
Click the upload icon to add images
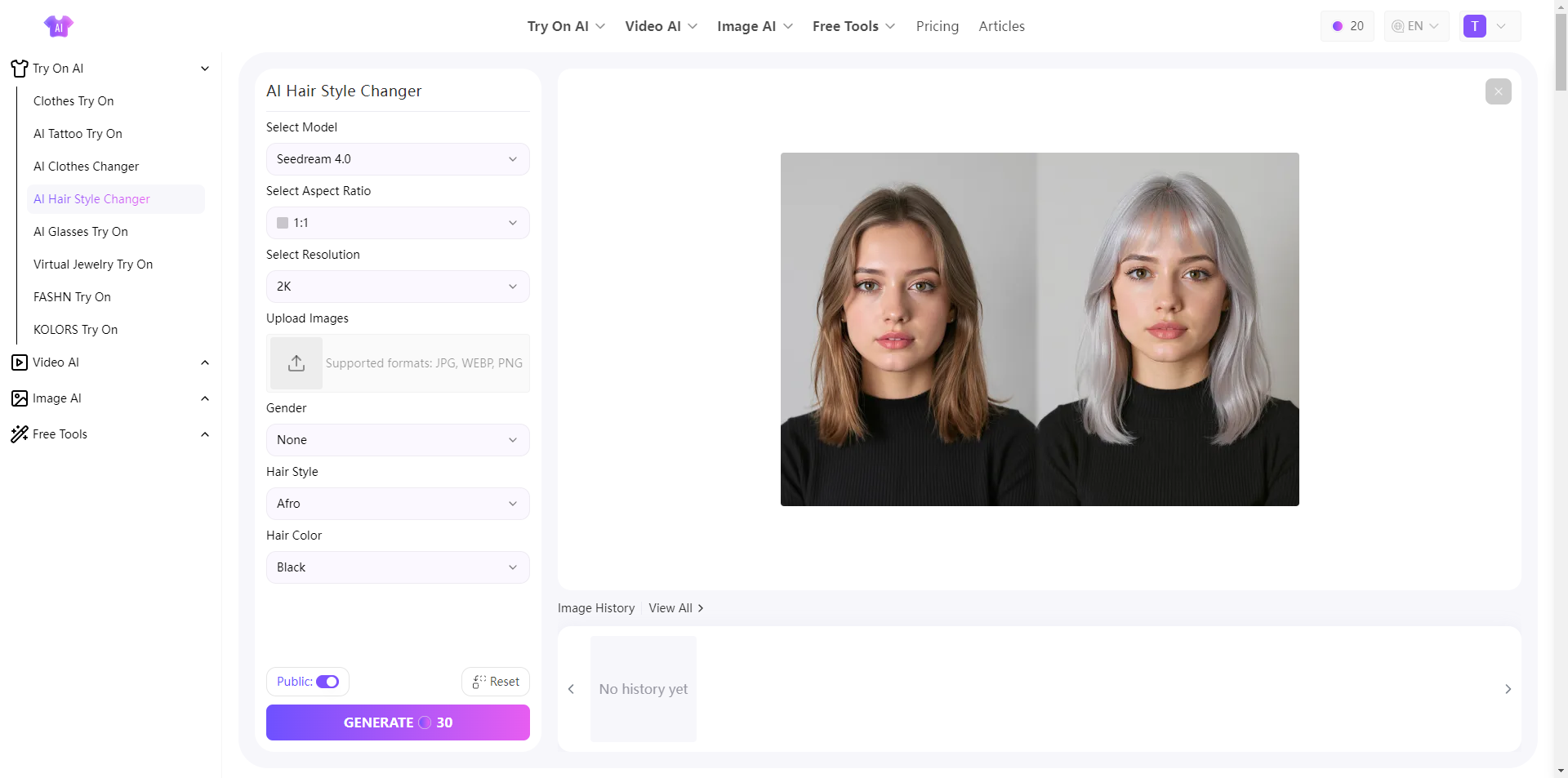click(x=296, y=362)
